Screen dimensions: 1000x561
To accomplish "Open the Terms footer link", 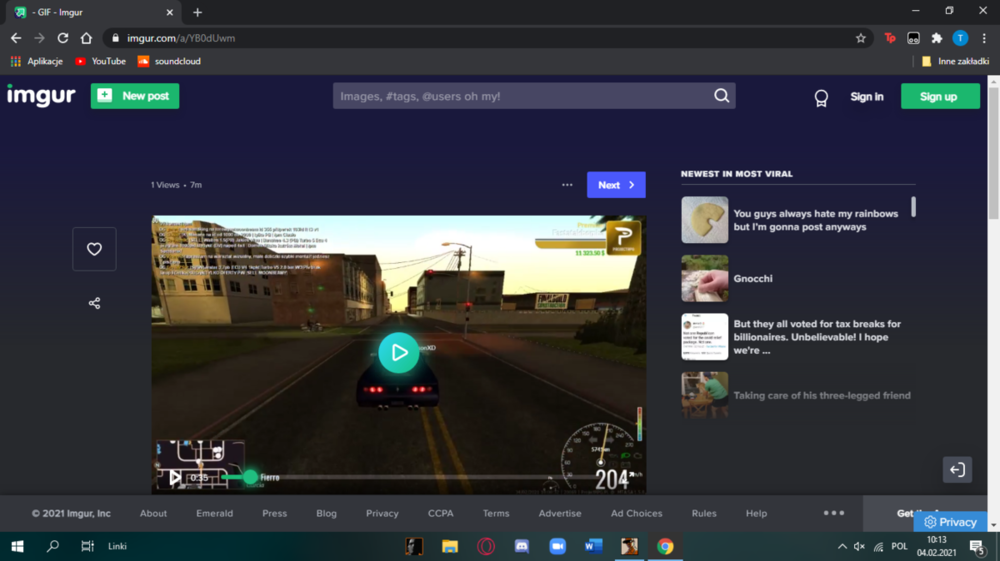I will coord(496,513).
